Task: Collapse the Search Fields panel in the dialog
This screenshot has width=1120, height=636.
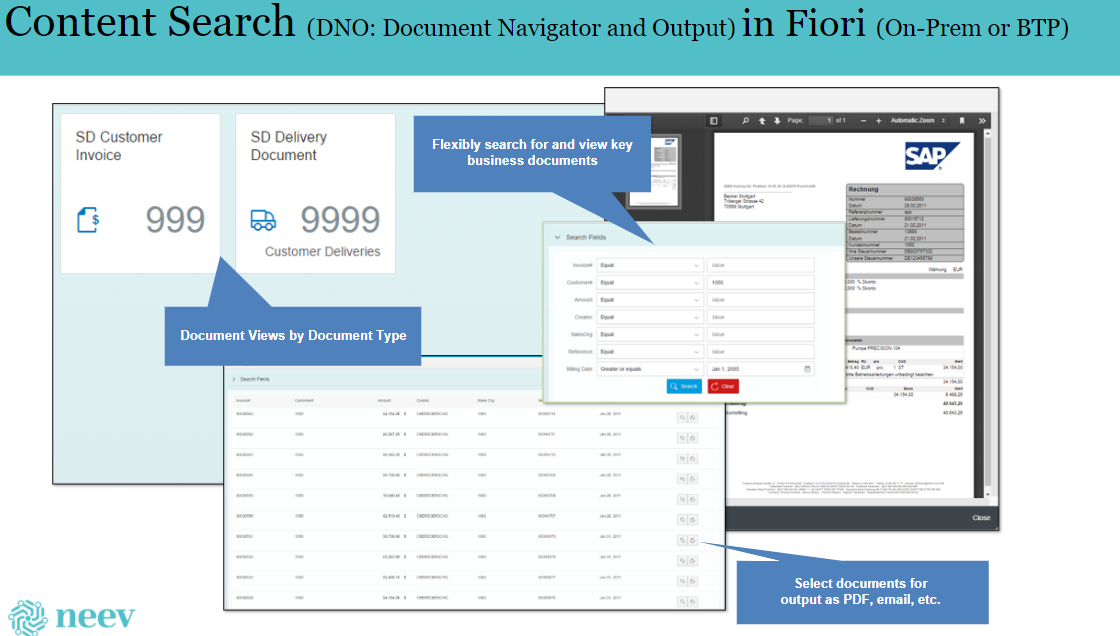Action: 558,237
